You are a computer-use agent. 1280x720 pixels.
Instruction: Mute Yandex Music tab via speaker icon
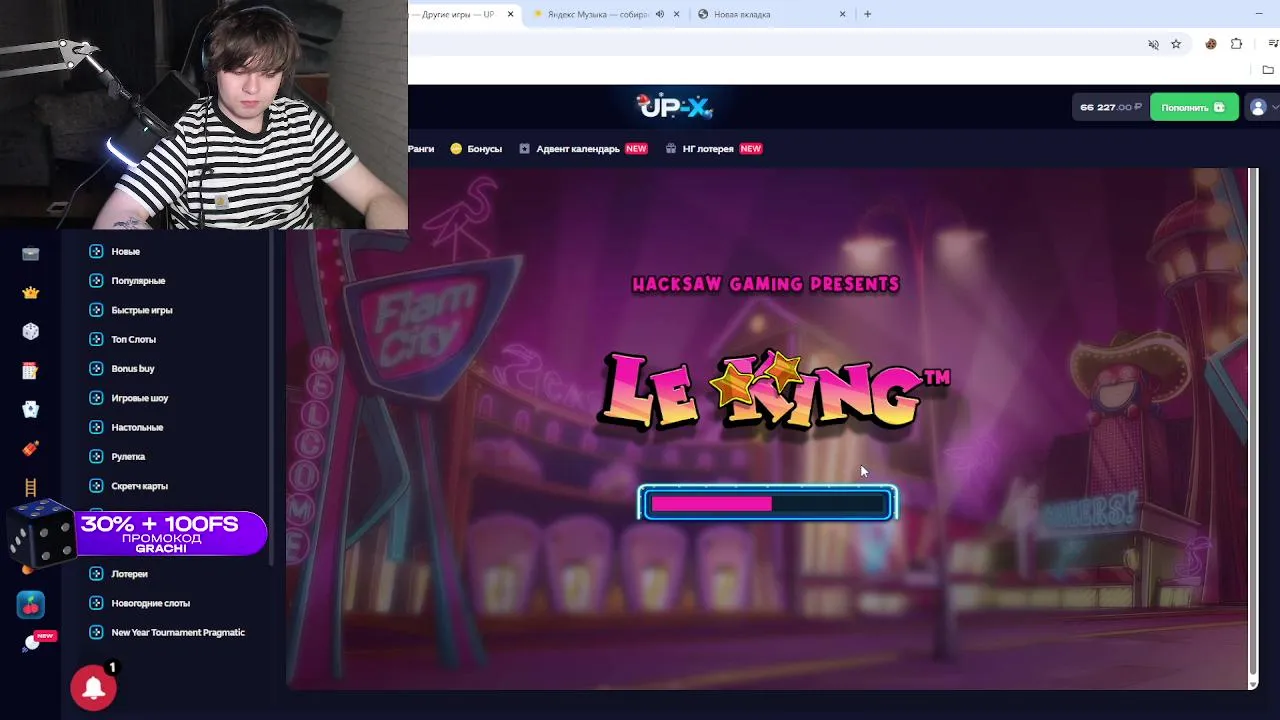click(x=659, y=14)
